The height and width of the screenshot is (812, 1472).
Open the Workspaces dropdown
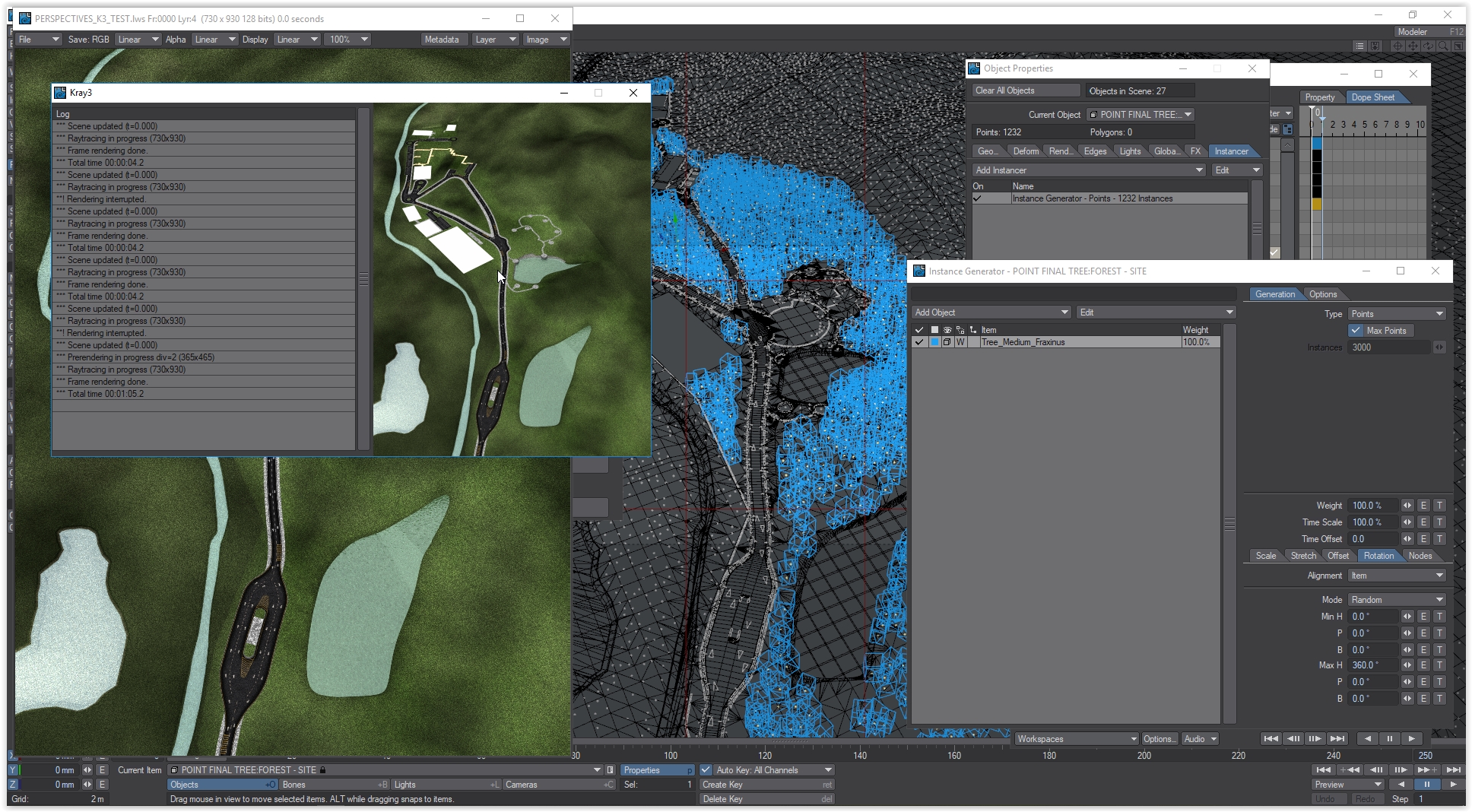[x=1076, y=739]
